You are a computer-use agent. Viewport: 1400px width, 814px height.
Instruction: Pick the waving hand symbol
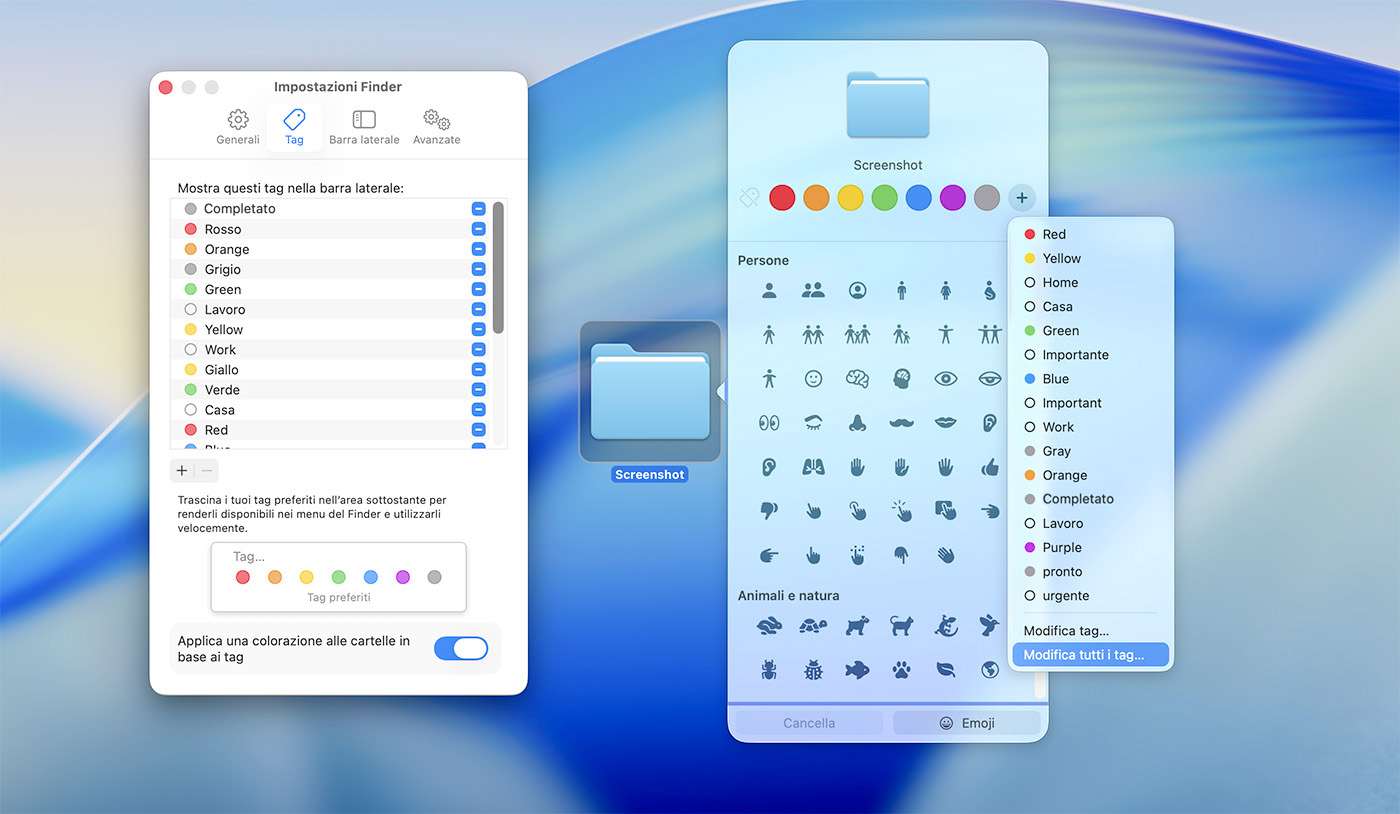pyautogui.click(x=945, y=554)
